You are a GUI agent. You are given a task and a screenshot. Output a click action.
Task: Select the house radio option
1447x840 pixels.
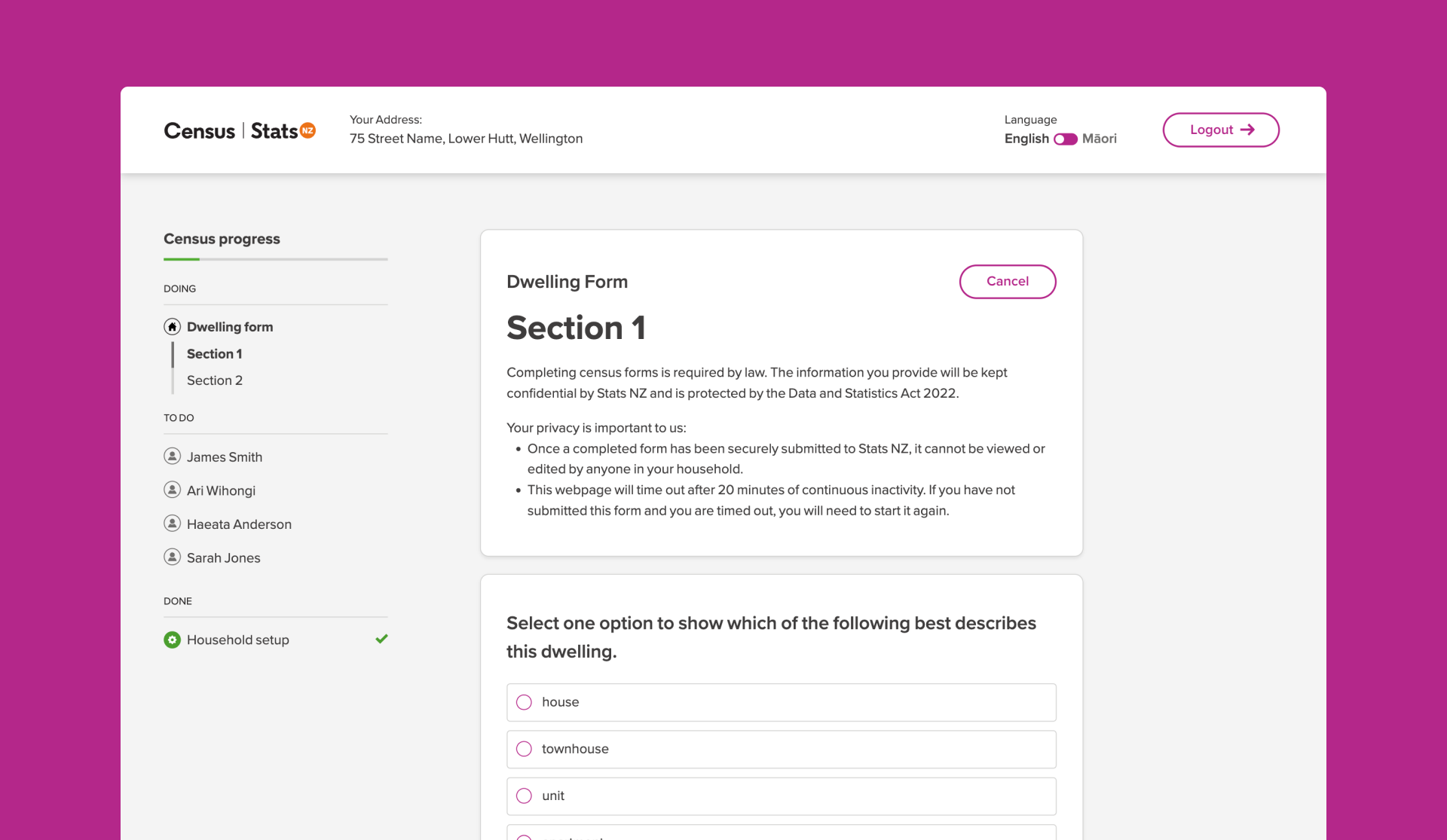(524, 702)
